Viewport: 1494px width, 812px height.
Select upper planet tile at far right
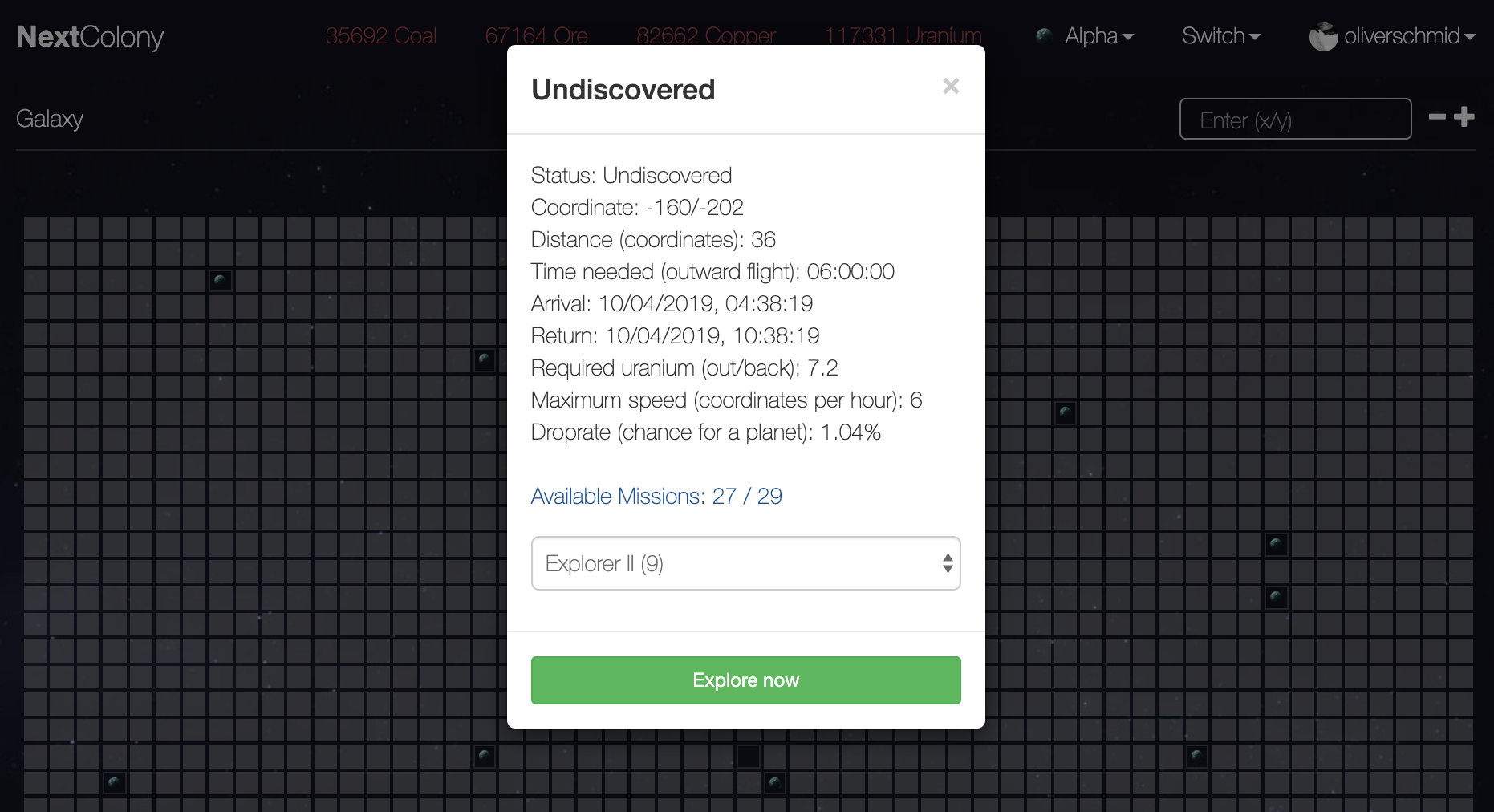click(1277, 545)
